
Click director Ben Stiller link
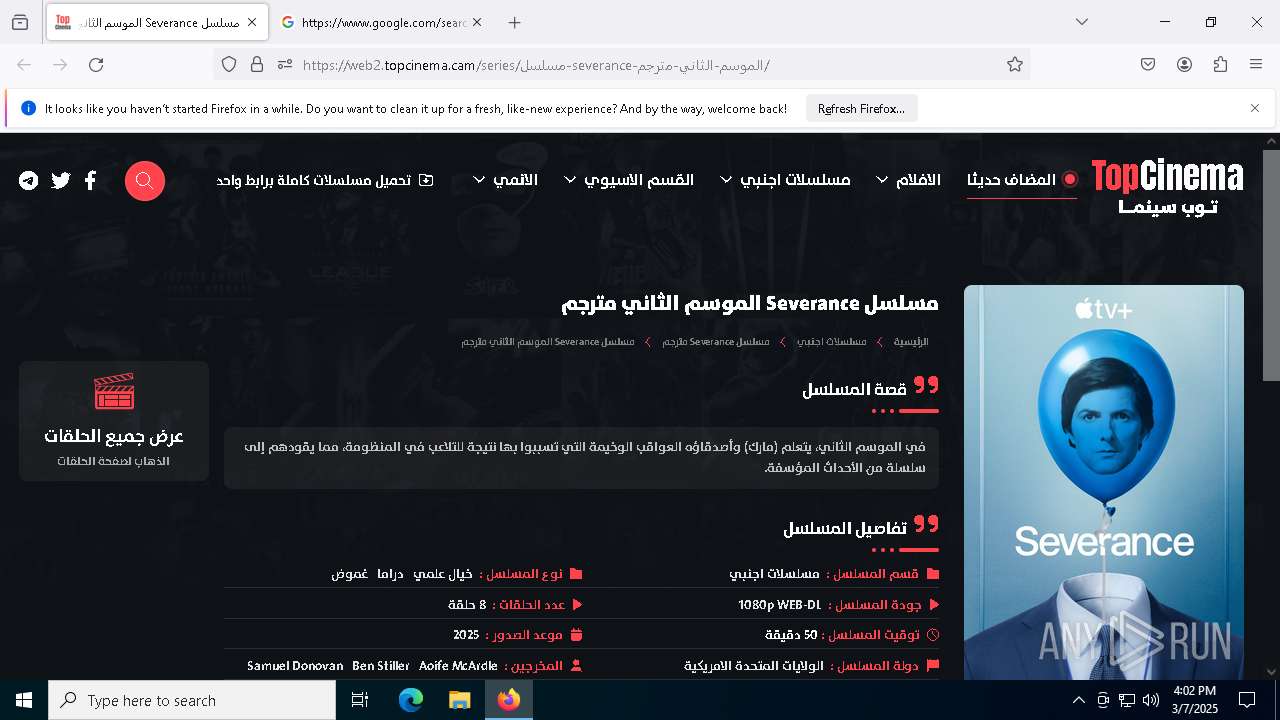(x=381, y=666)
